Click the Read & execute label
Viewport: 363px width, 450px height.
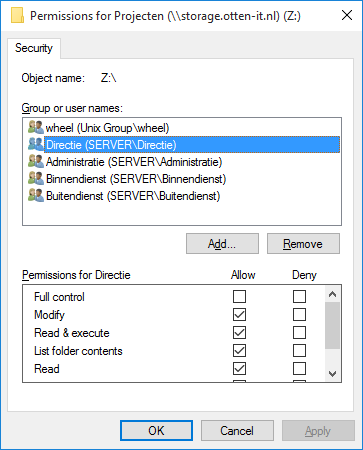click(72, 333)
